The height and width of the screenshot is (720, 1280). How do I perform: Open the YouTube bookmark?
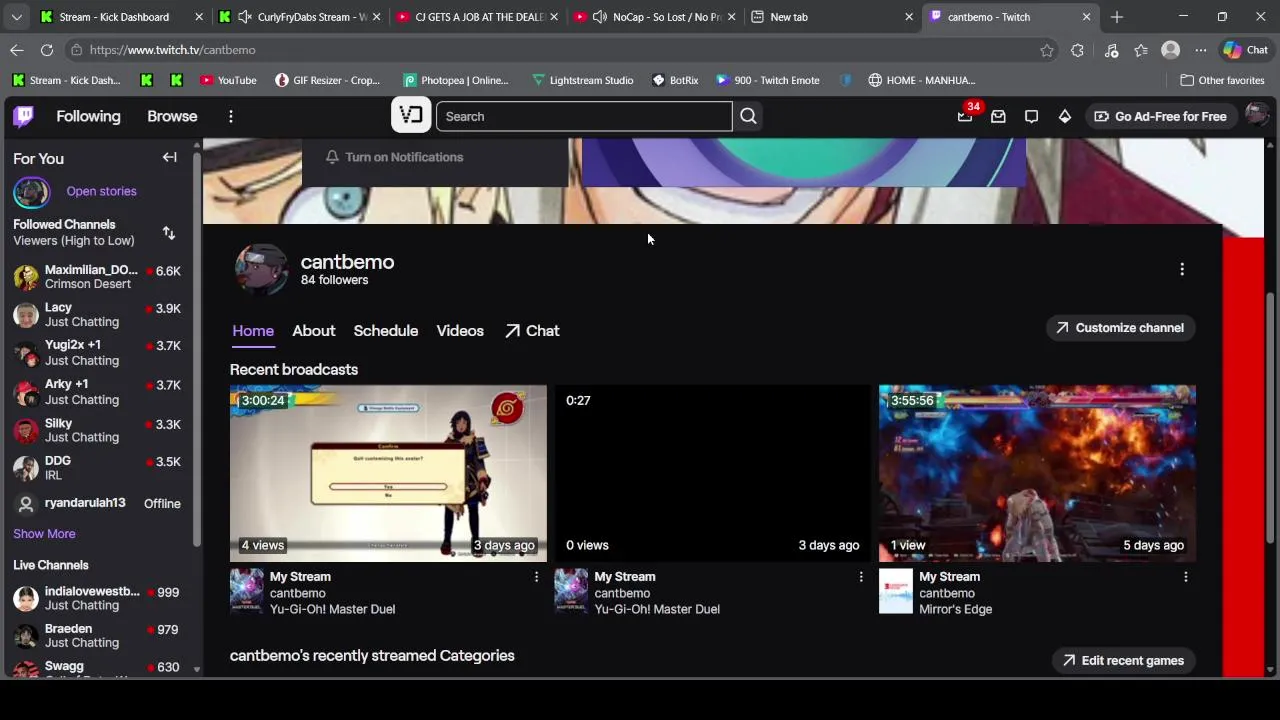pos(228,80)
